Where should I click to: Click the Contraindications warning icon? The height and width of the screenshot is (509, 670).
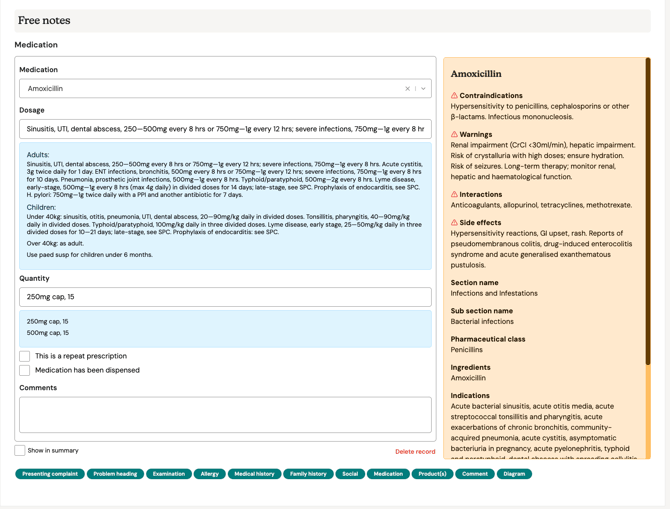[x=454, y=96]
